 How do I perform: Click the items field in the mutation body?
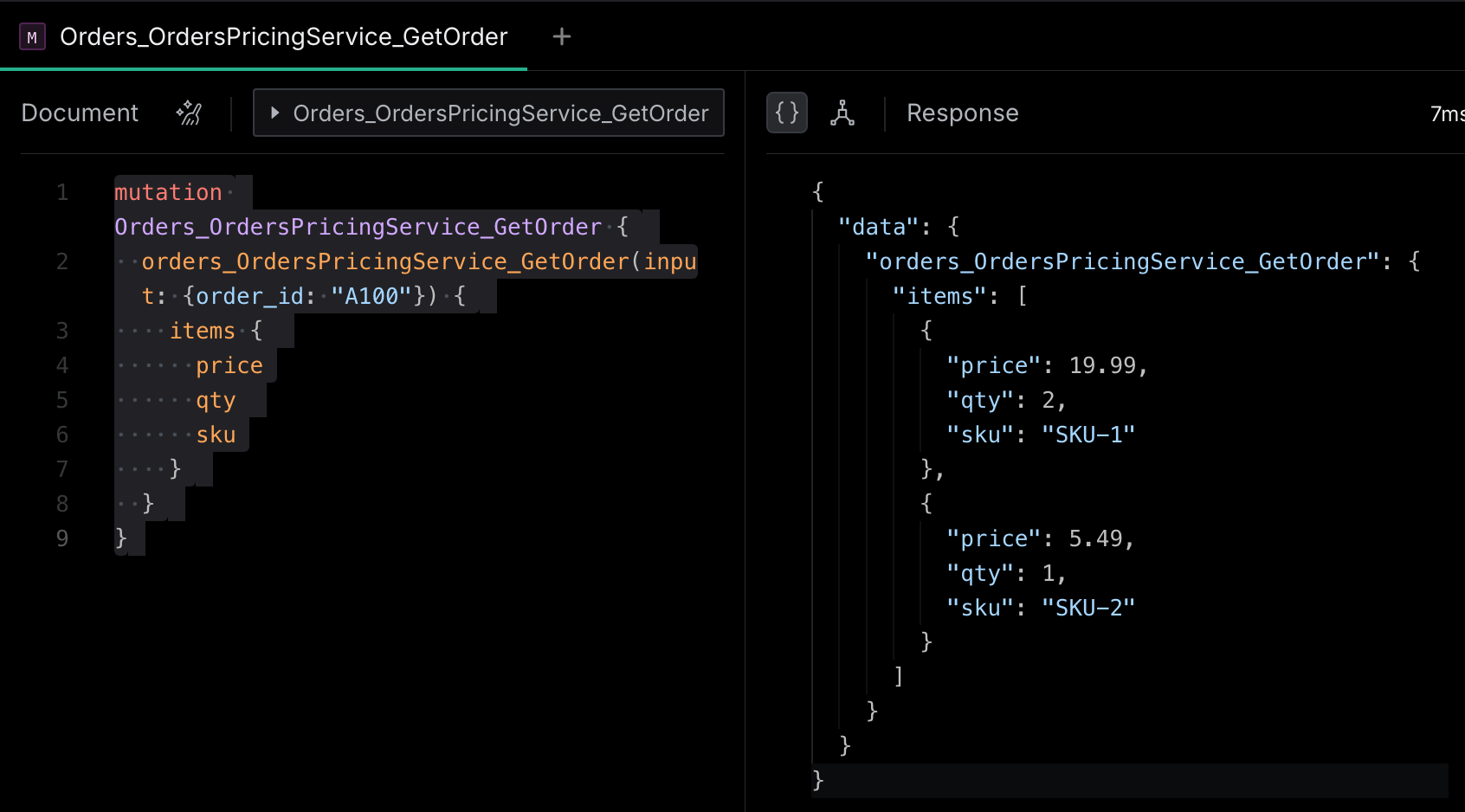(203, 330)
